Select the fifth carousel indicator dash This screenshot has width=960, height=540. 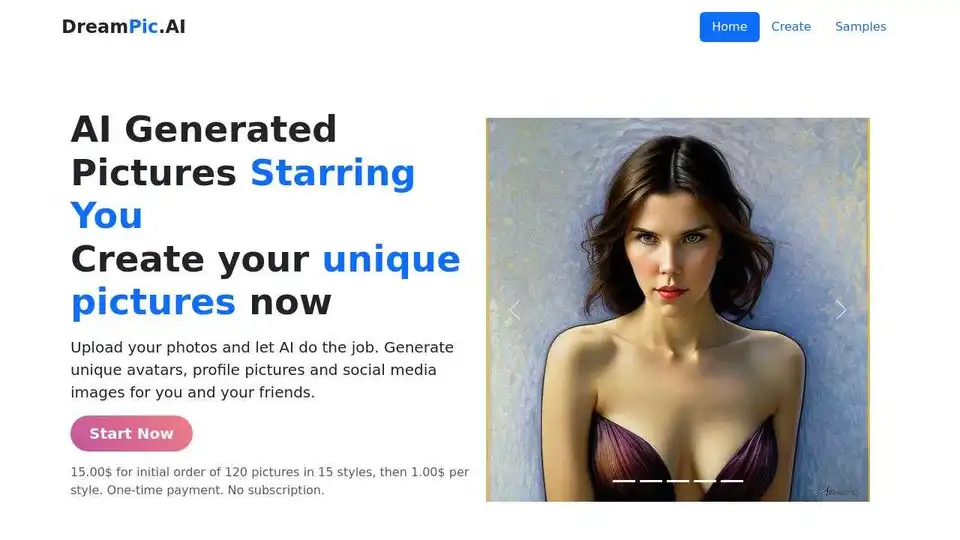732,481
